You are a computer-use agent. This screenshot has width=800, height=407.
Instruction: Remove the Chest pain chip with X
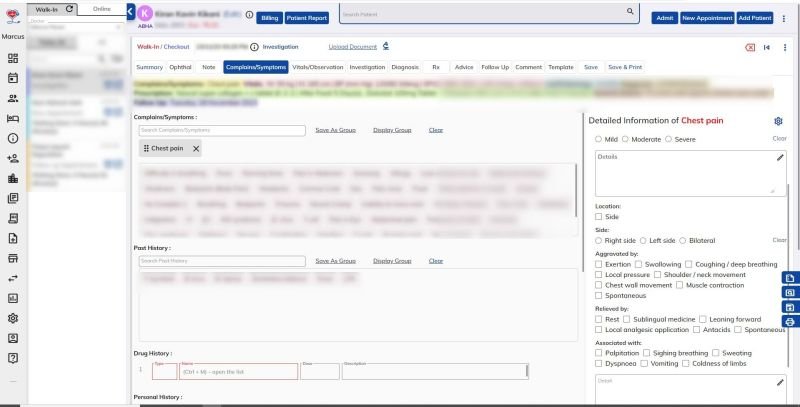pos(196,148)
